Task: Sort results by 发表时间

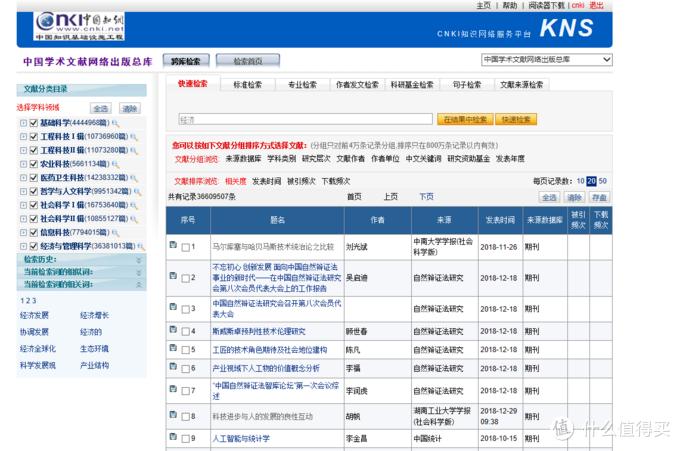Action: tap(266, 181)
